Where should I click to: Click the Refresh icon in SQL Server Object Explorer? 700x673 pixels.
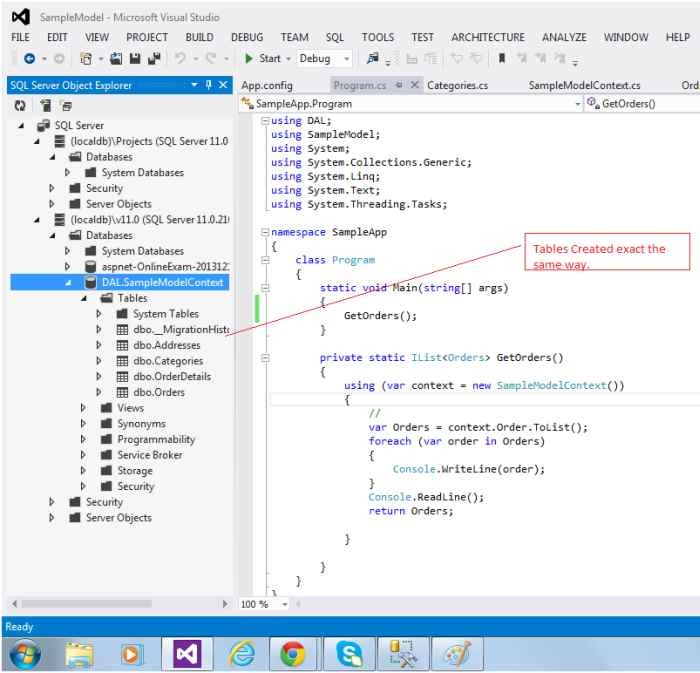tap(19, 105)
